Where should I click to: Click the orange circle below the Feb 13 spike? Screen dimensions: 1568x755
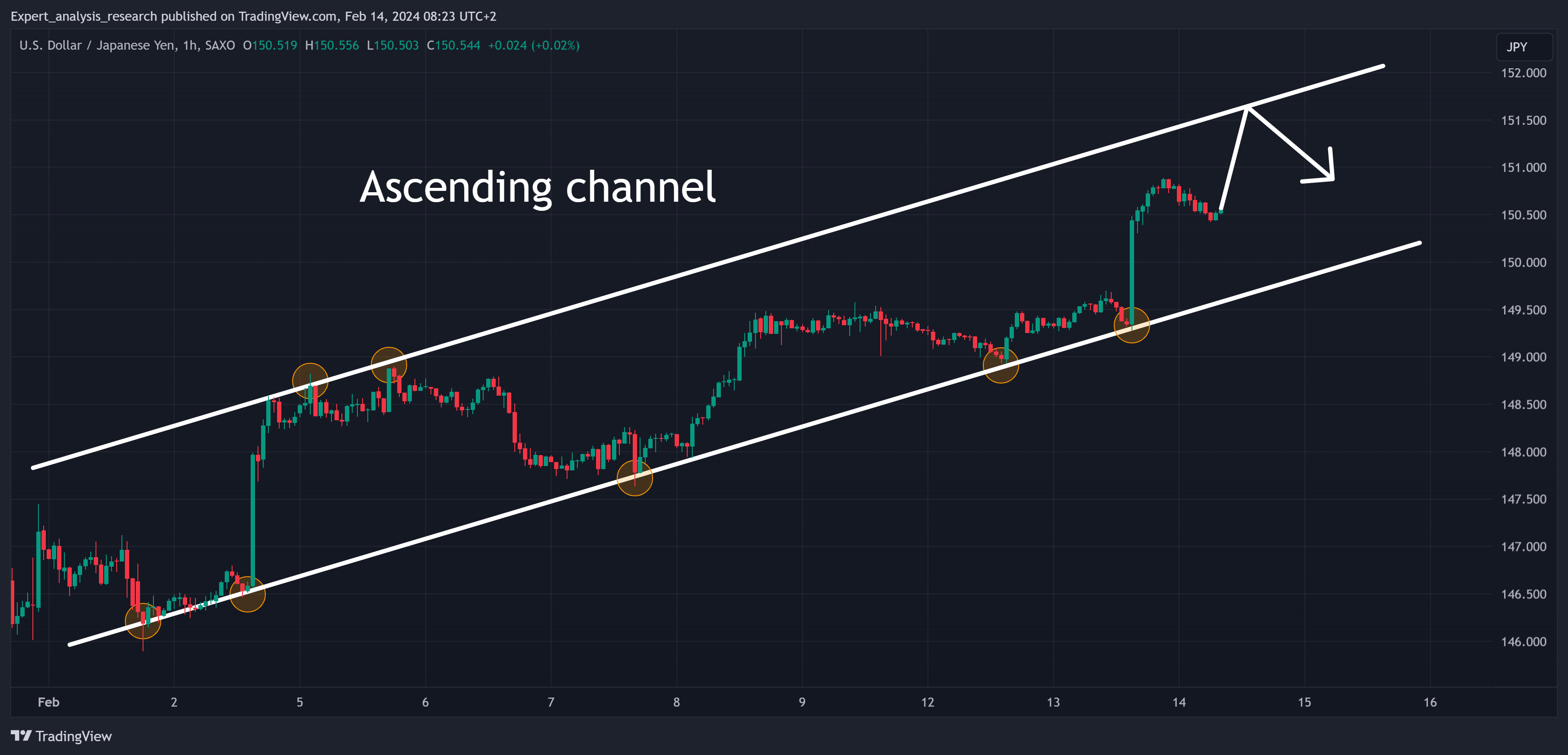coord(1131,325)
